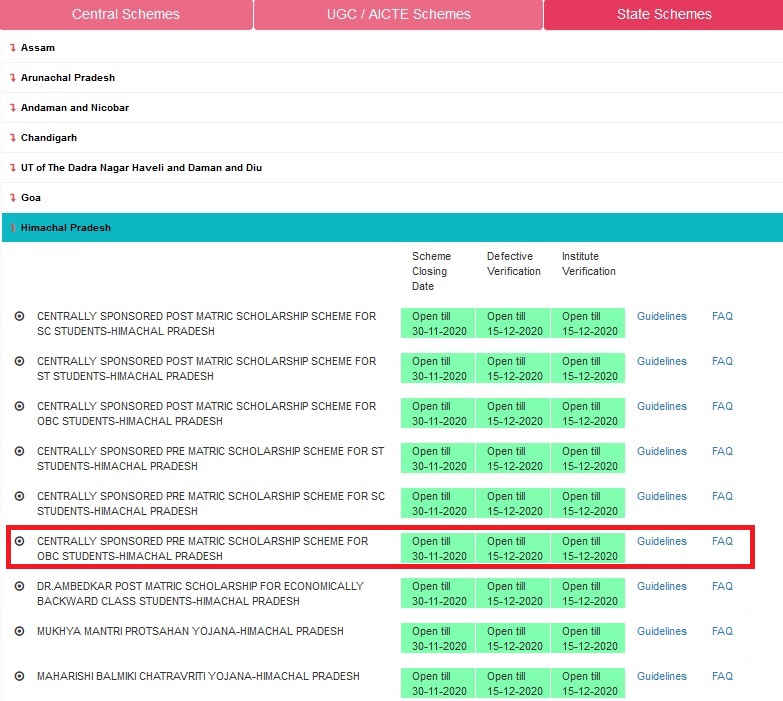Select radio for Post Matric ST Students scheme
Screen dimensions: 783x701
click(19, 361)
